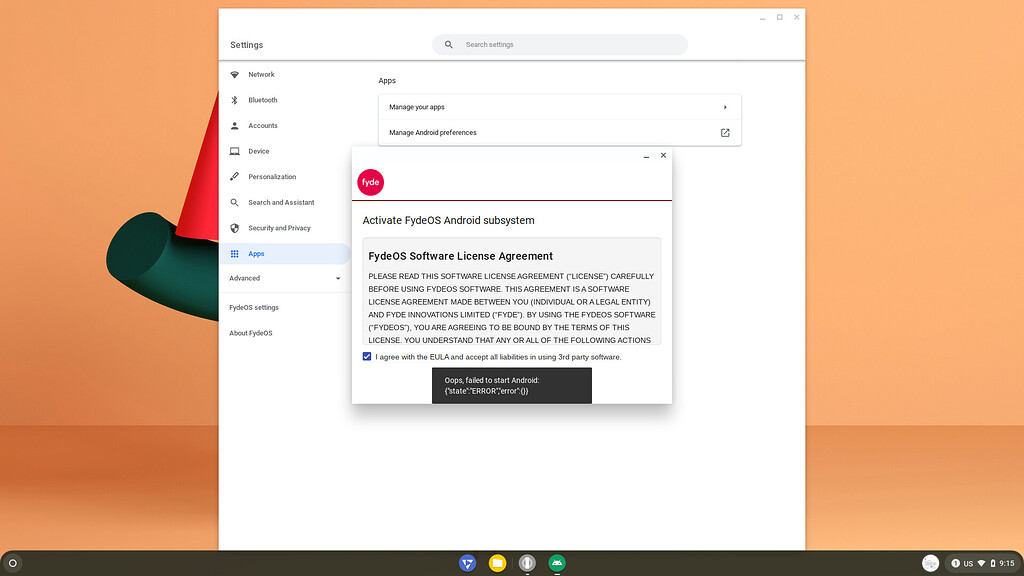This screenshot has height=576, width=1024.
Task: Click the 'I agree with the EULA' label text
Action: coord(498,357)
